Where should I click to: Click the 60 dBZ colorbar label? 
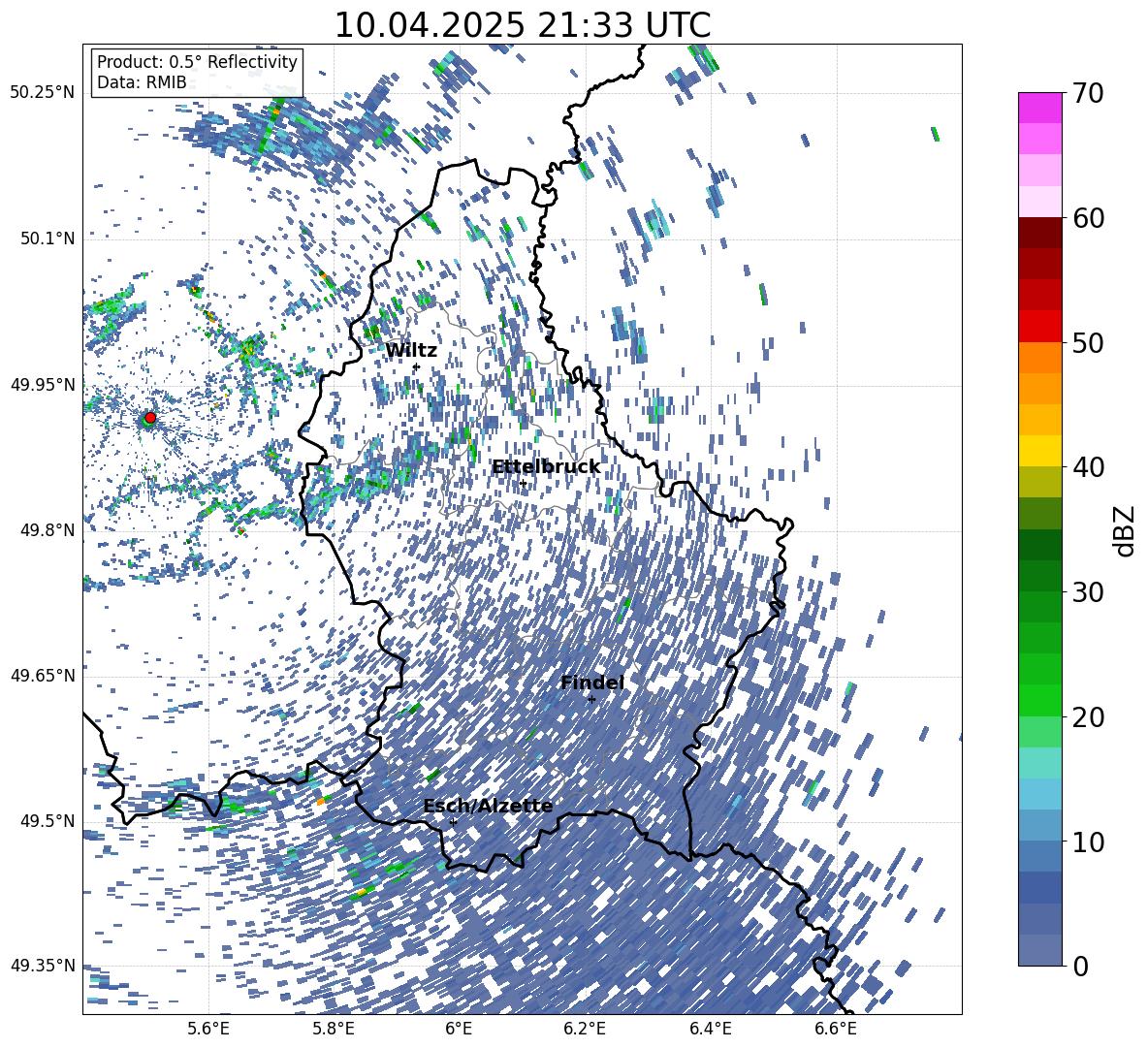(1087, 218)
